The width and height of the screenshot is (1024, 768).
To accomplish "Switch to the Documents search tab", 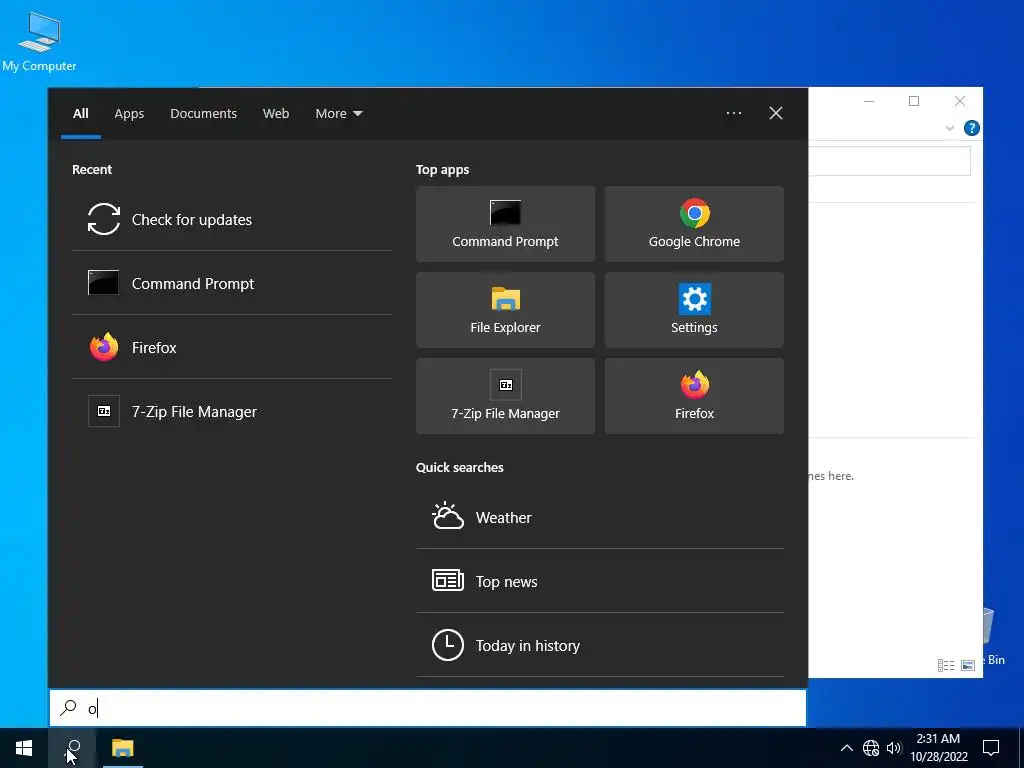I will pyautogui.click(x=203, y=114).
